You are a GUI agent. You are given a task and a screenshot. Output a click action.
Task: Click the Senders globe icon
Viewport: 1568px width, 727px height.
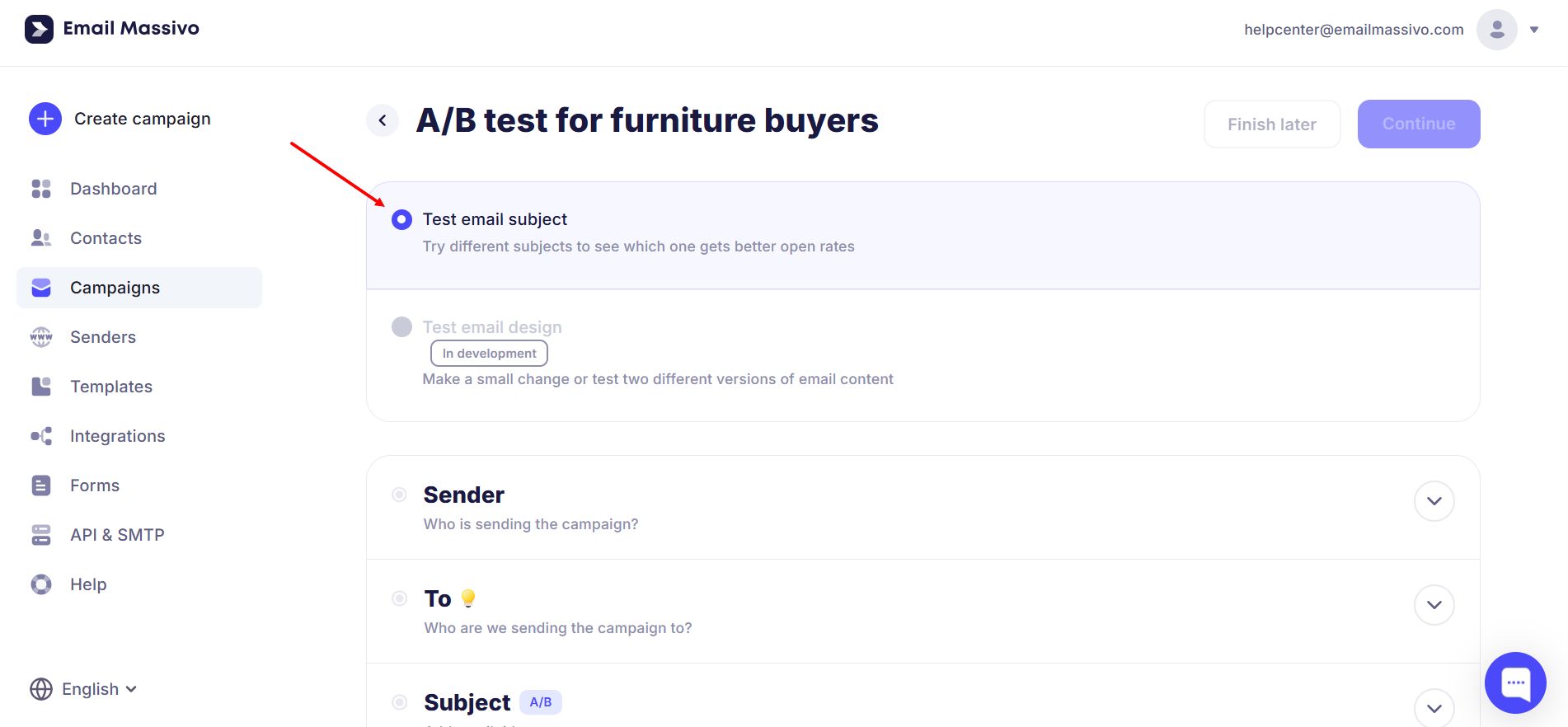pos(41,337)
